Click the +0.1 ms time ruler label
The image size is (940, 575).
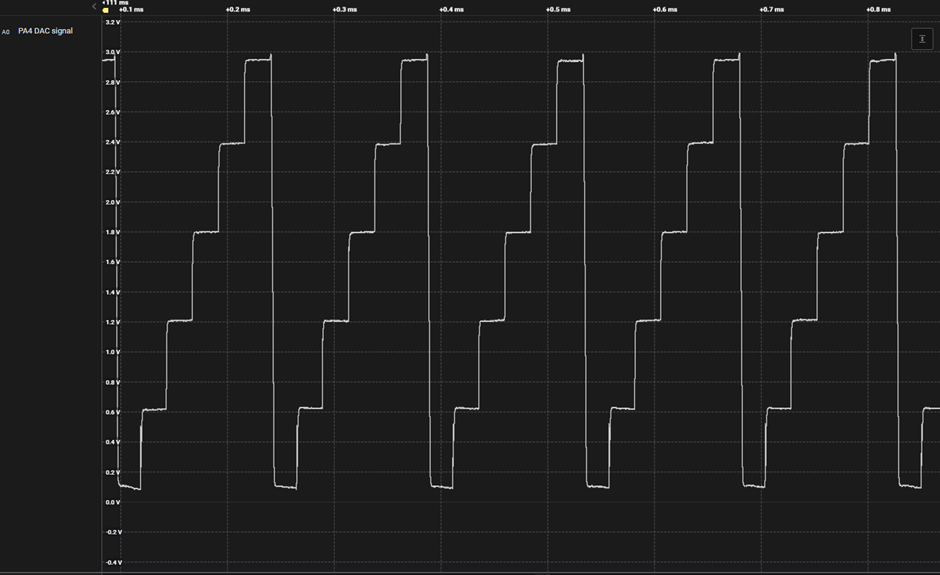tap(131, 10)
